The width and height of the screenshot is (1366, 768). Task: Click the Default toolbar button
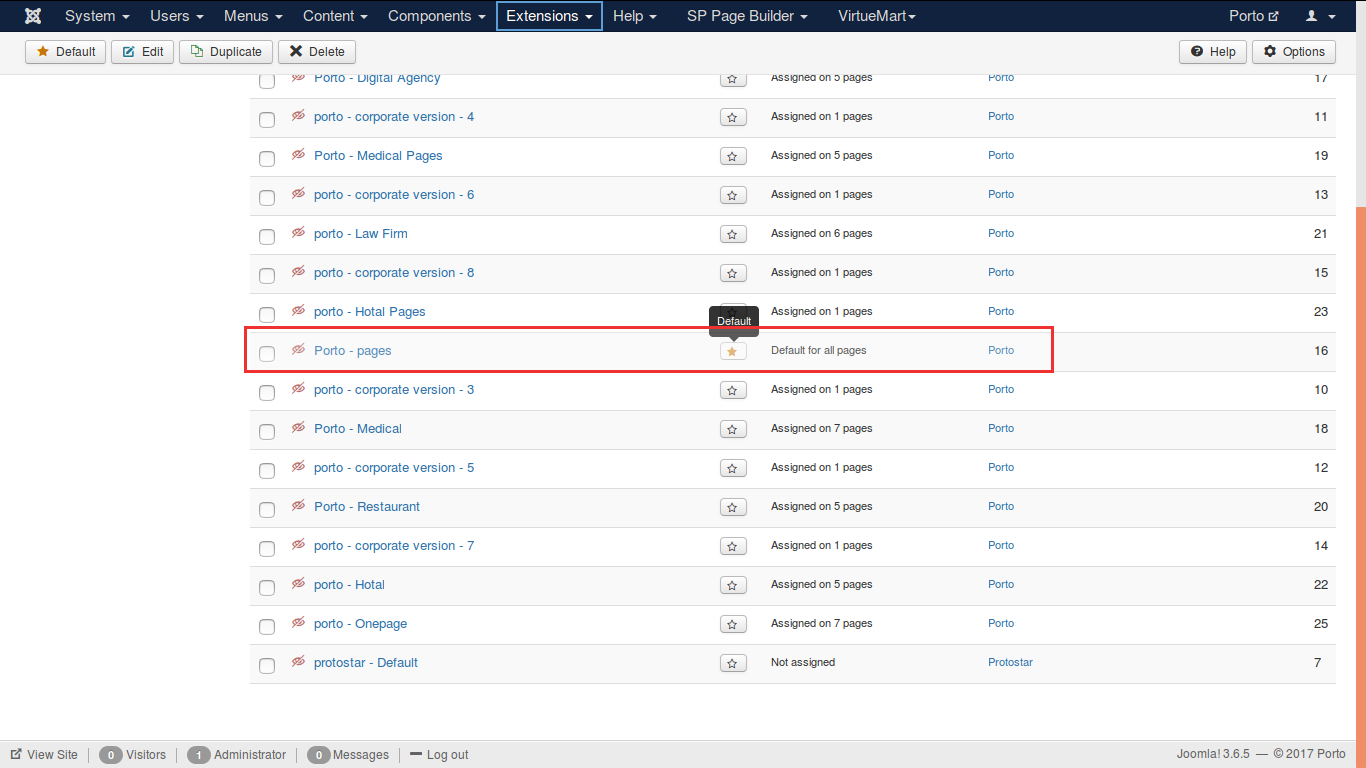point(66,52)
